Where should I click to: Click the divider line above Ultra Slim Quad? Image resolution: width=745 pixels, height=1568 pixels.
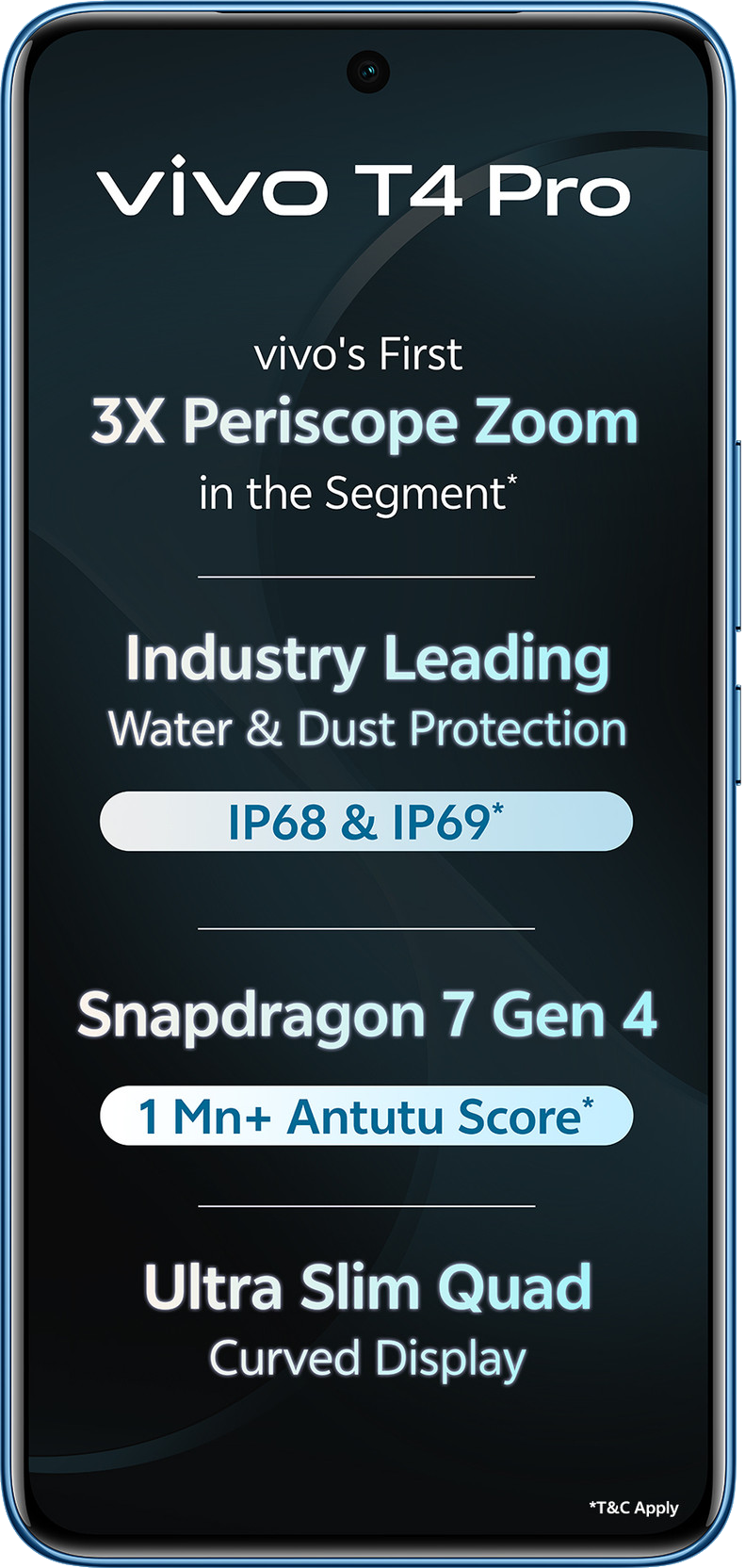pyautogui.click(x=366, y=1206)
